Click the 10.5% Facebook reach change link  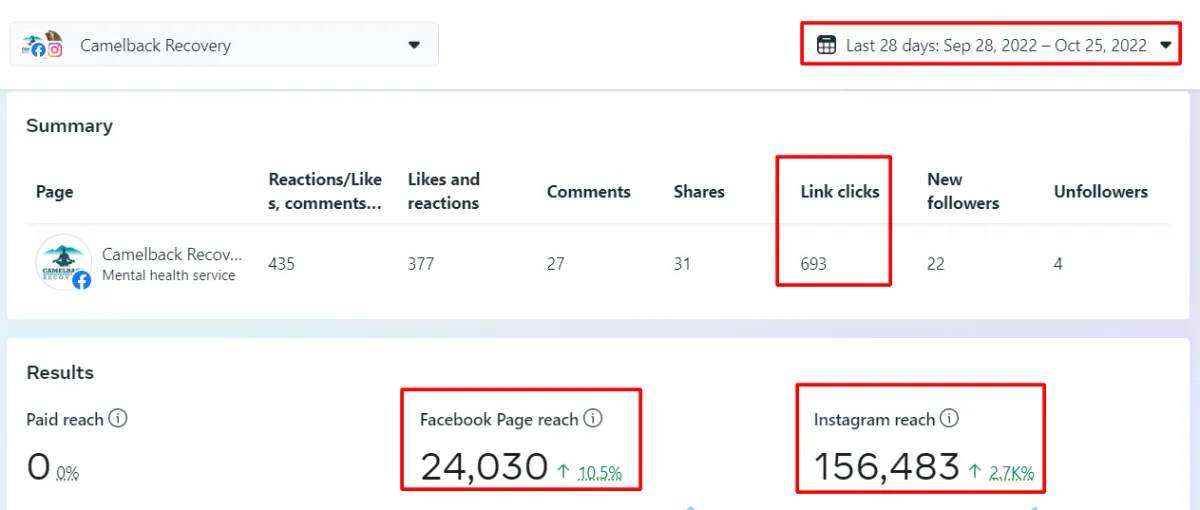pos(599,472)
